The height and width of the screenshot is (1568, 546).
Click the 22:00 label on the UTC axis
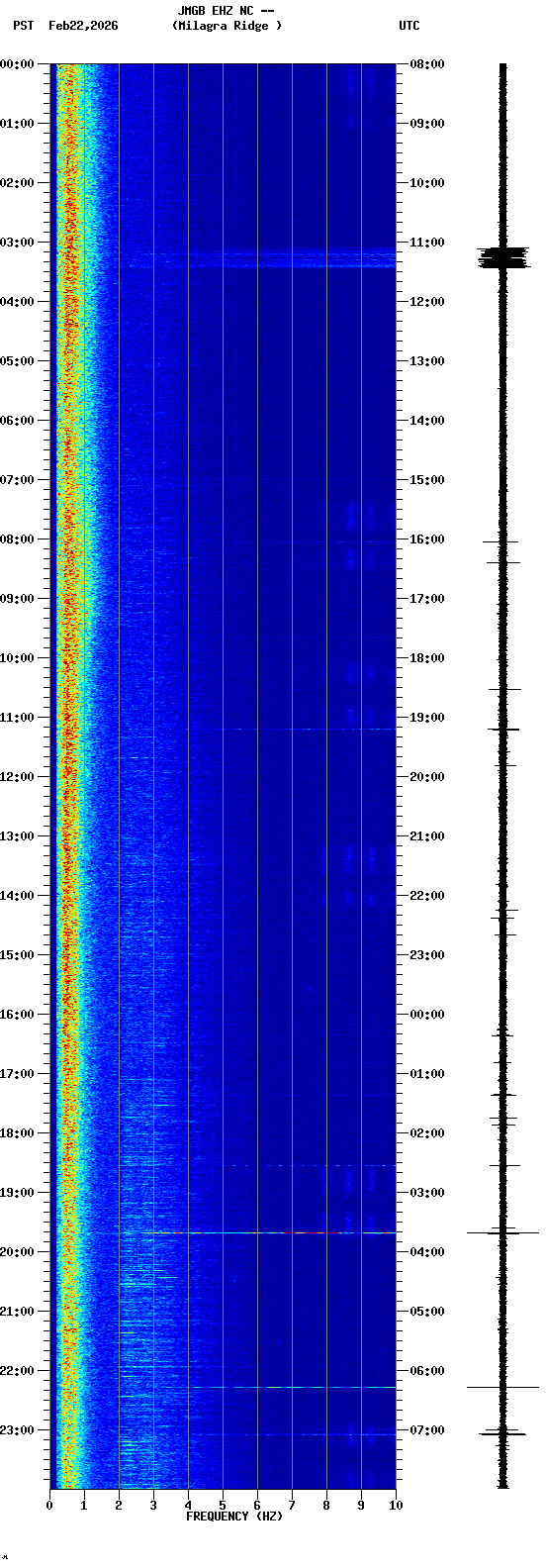(427, 896)
